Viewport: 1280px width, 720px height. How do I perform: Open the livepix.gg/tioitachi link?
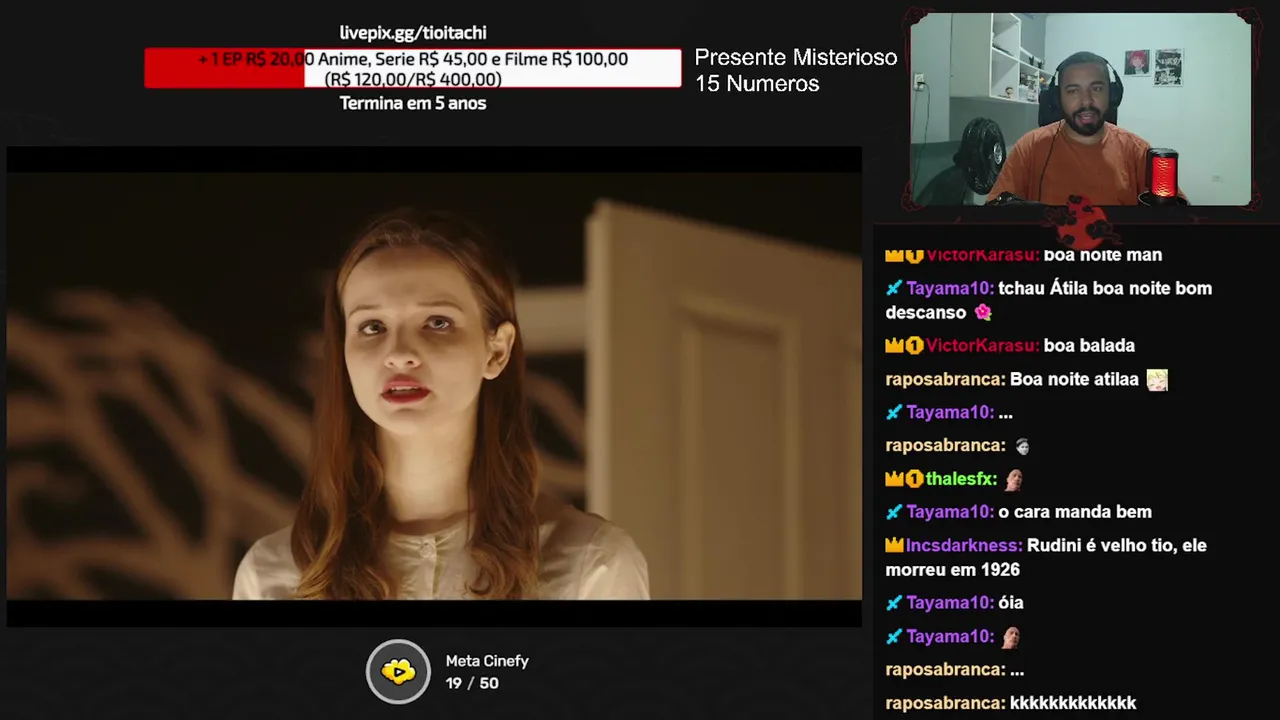413,33
